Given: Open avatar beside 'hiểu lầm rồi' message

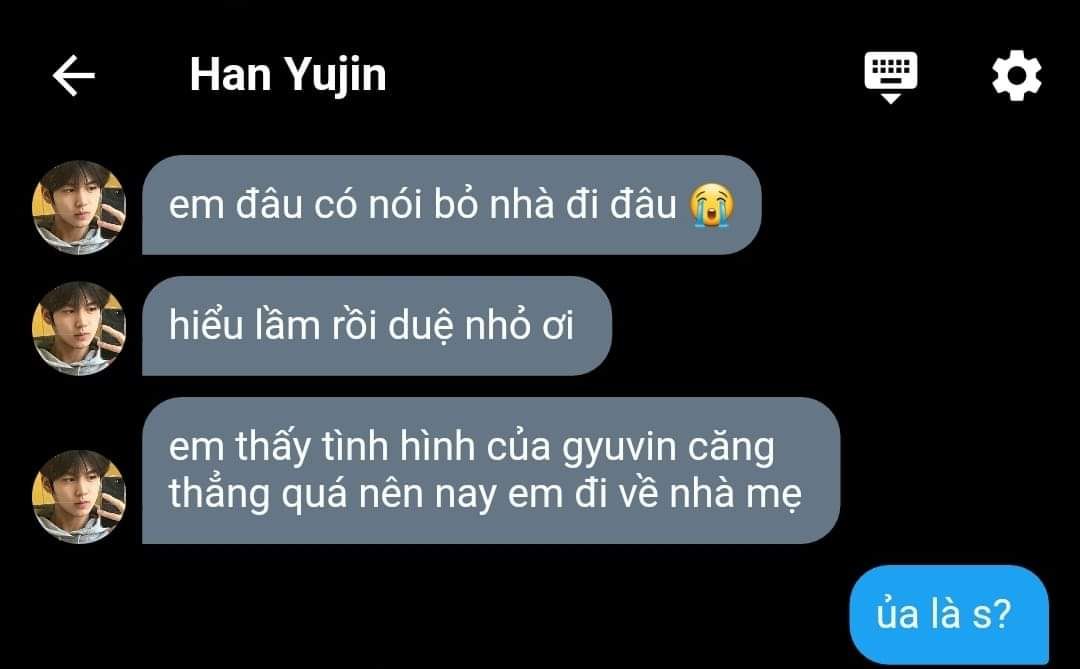Looking at the screenshot, I should point(79,328).
